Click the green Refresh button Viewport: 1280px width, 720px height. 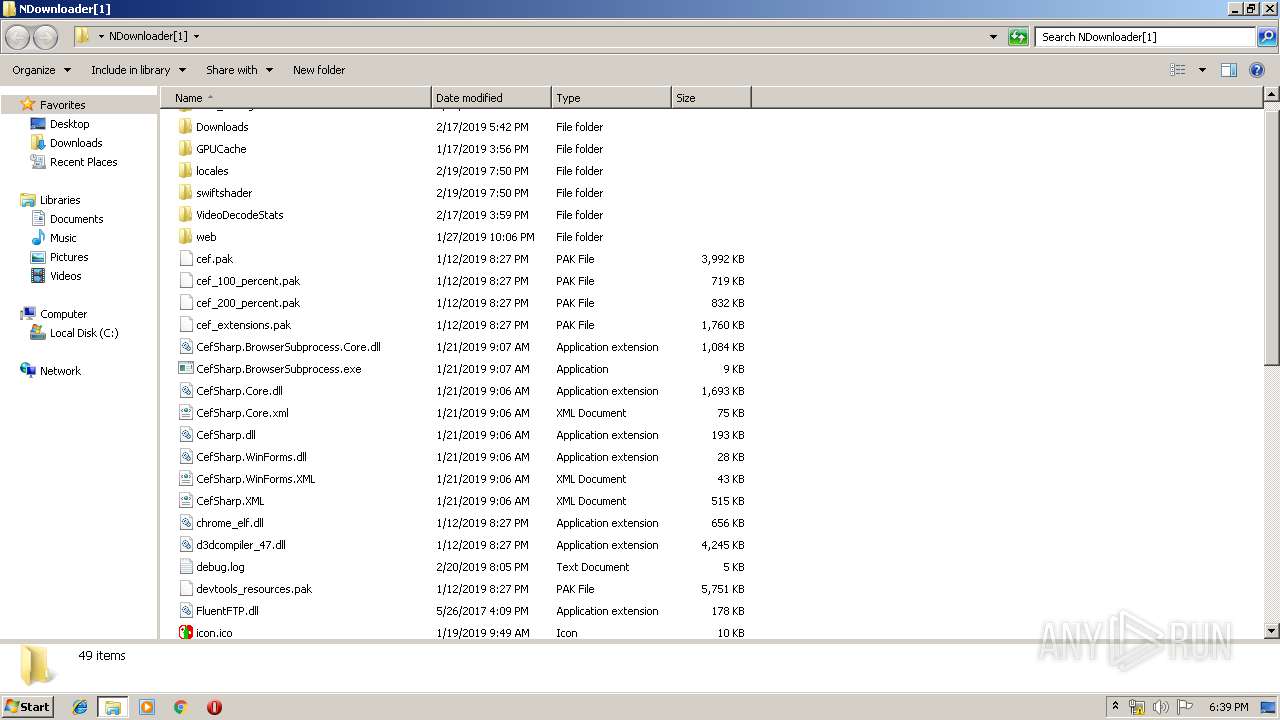point(1018,37)
